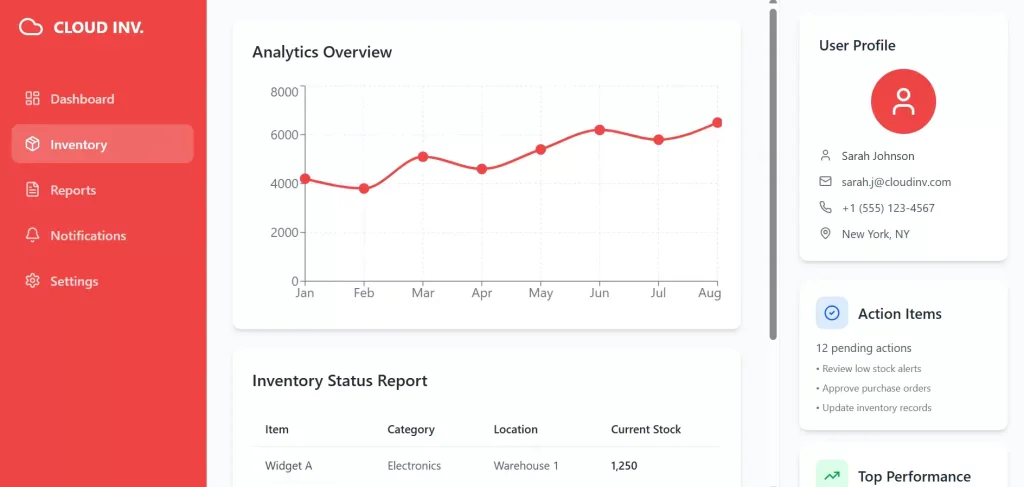This screenshot has width=1024, height=487.
Task: Select the Inventory menu item
Action: [x=103, y=144]
